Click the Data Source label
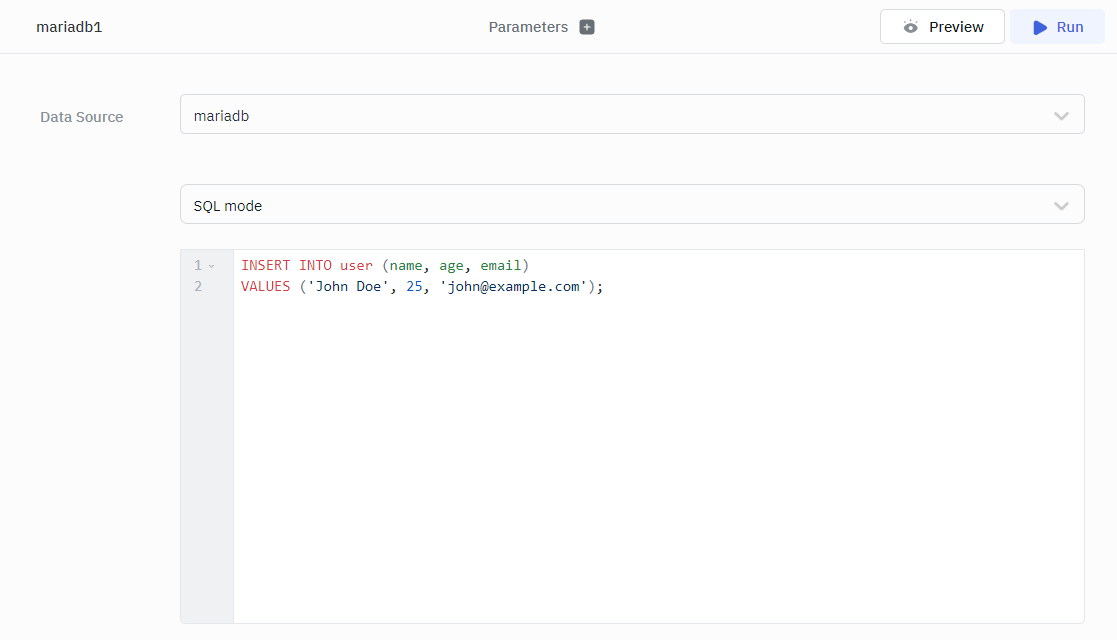This screenshot has height=640, width=1117. coord(82,117)
